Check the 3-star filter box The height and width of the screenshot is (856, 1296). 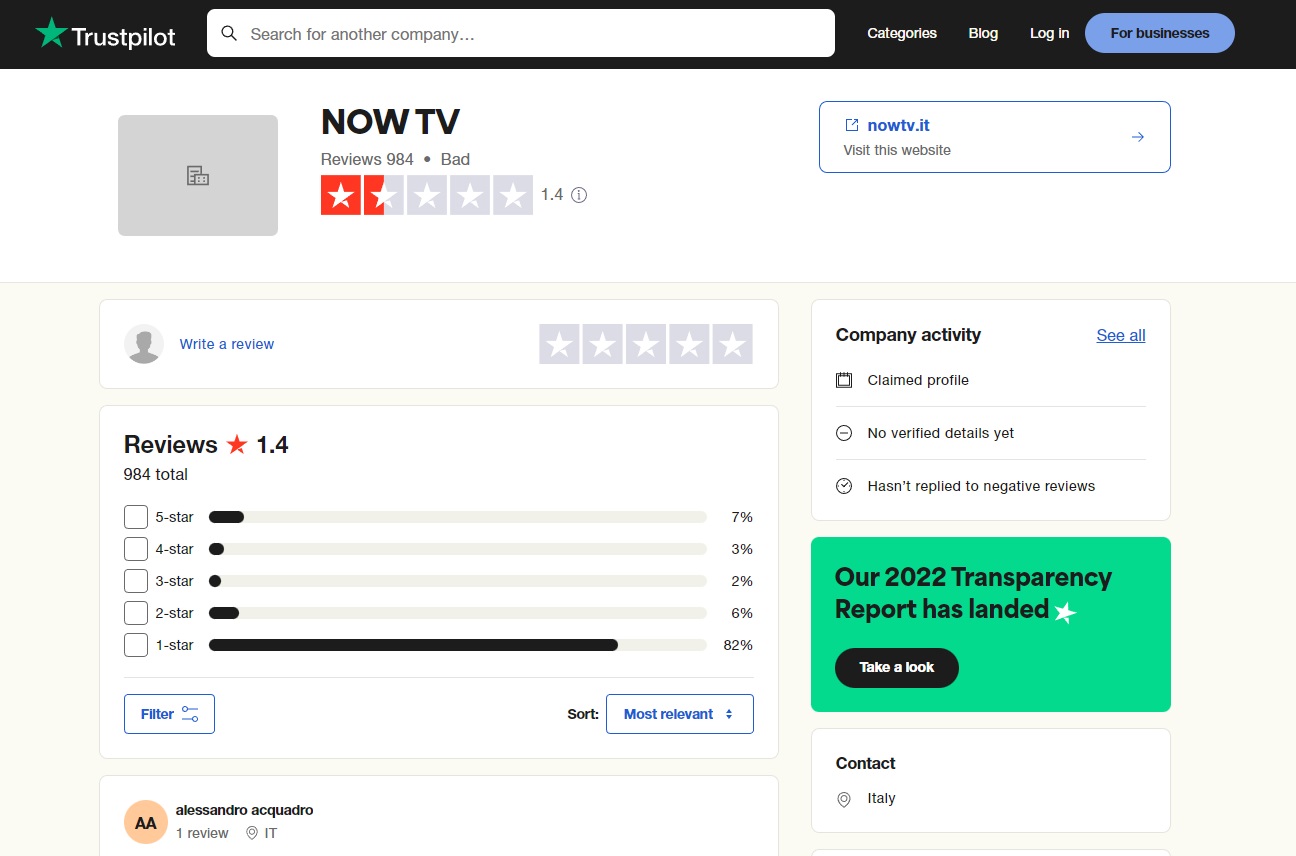135,581
